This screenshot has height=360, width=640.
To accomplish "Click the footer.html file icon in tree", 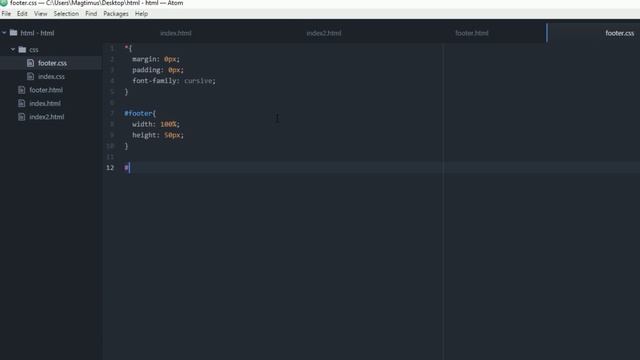I will pyautogui.click(x=22, y=90).
